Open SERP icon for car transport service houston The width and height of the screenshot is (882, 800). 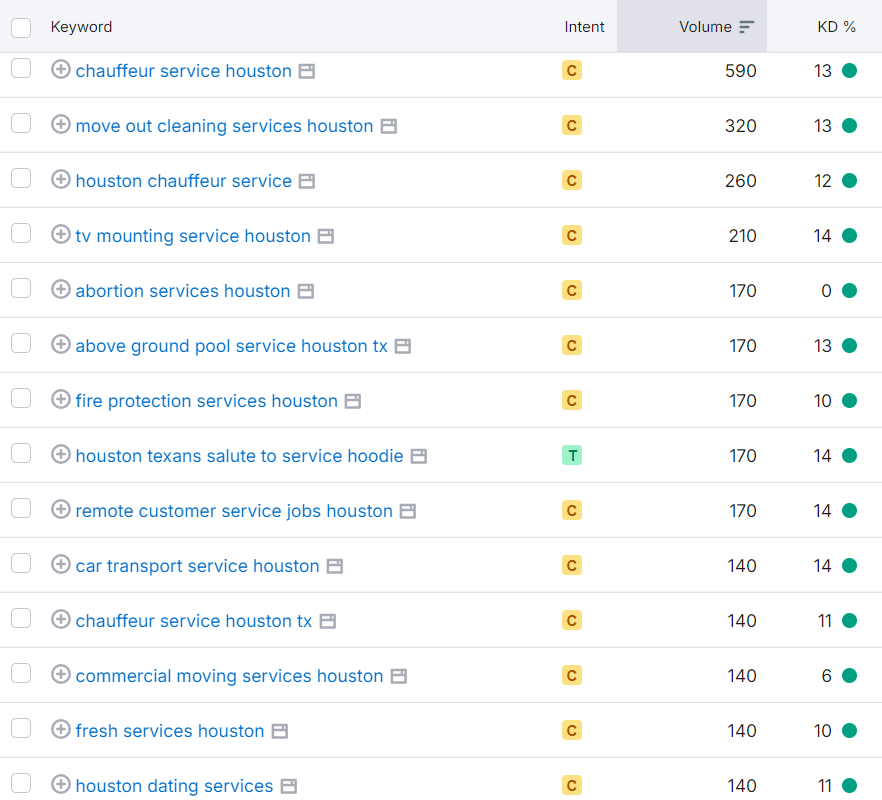click(335, 567)
